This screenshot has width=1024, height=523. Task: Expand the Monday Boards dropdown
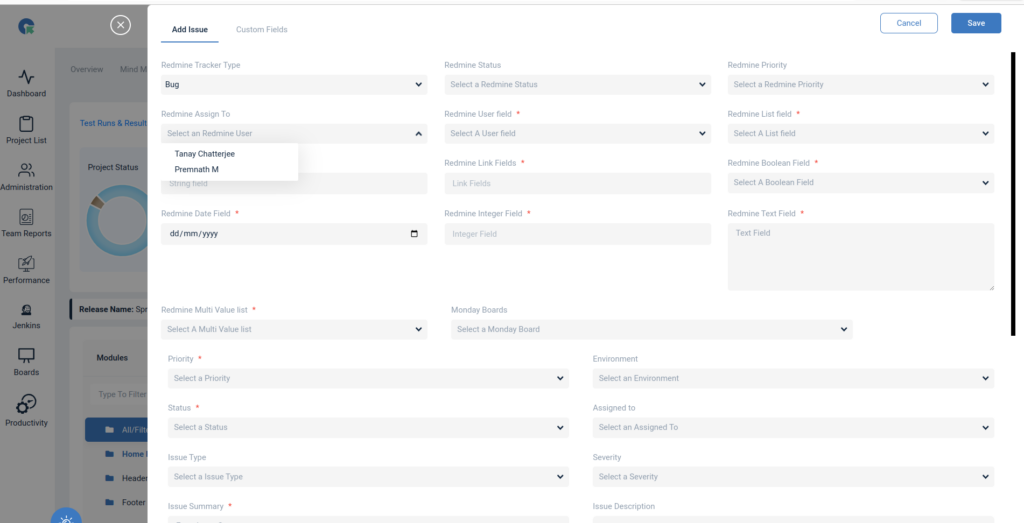[x=651, y=330]
